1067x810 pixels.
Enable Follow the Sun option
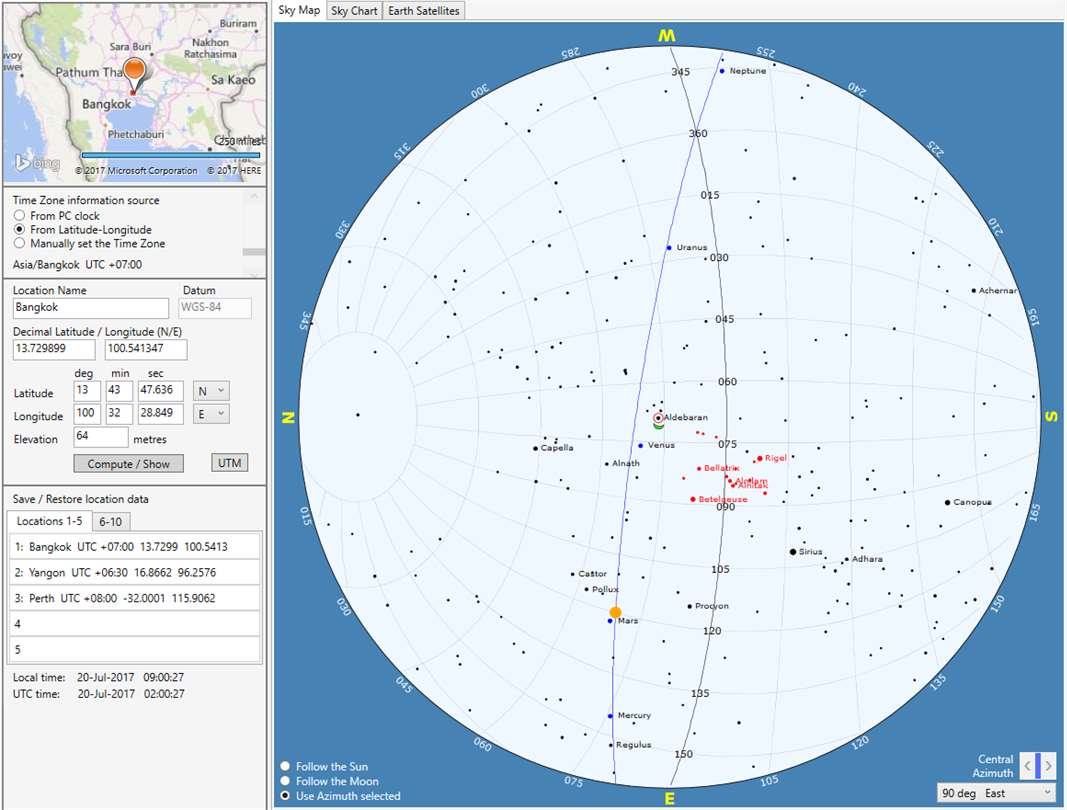[285, 766]
